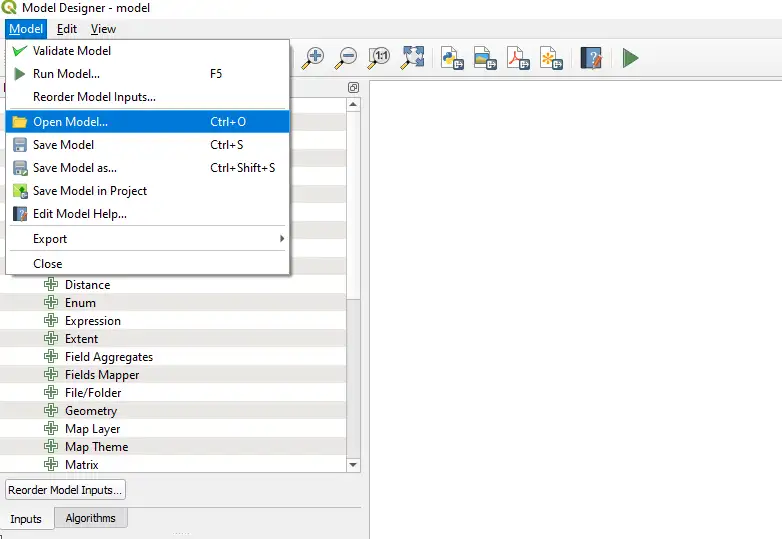Click the Zoom to 100% icon
782x539 pixels.
tap(379, 58)
